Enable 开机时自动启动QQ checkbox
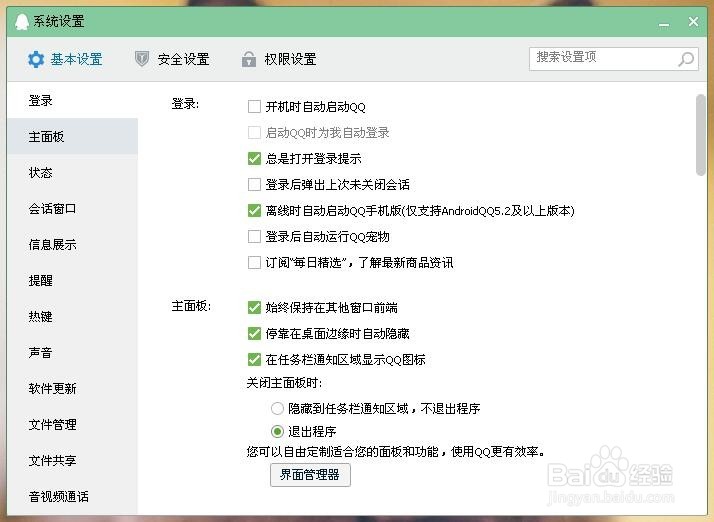This screenshot has height=522, width=714. click(x=254, y=107)
